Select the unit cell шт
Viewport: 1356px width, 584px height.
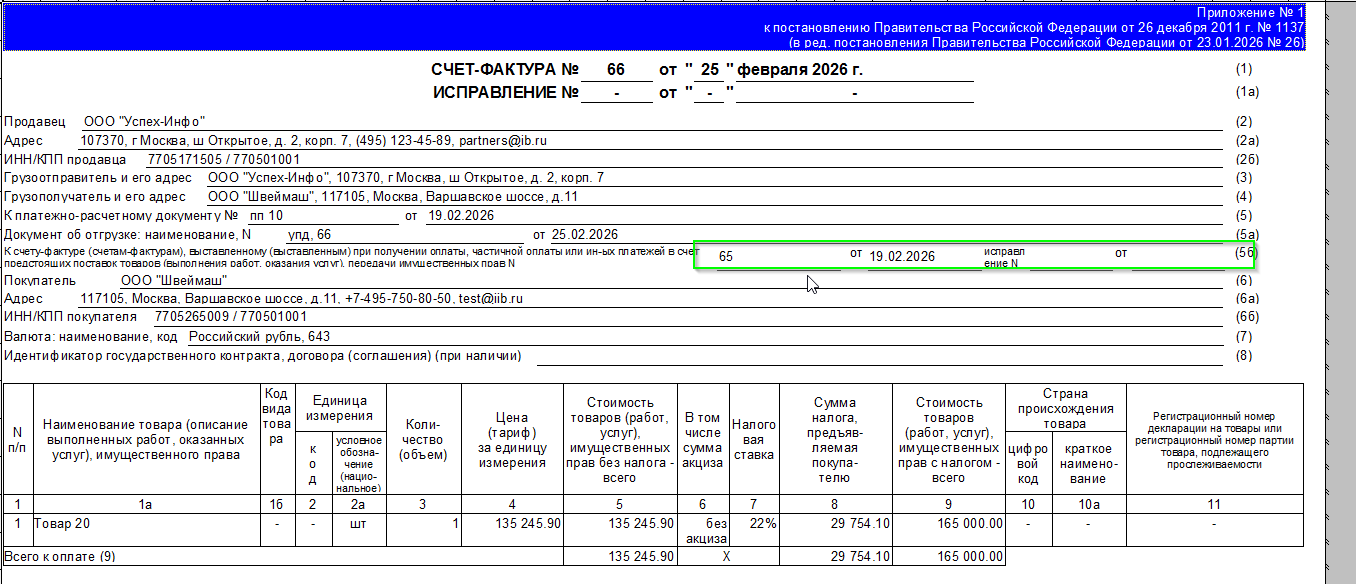(x=358, y=522)
